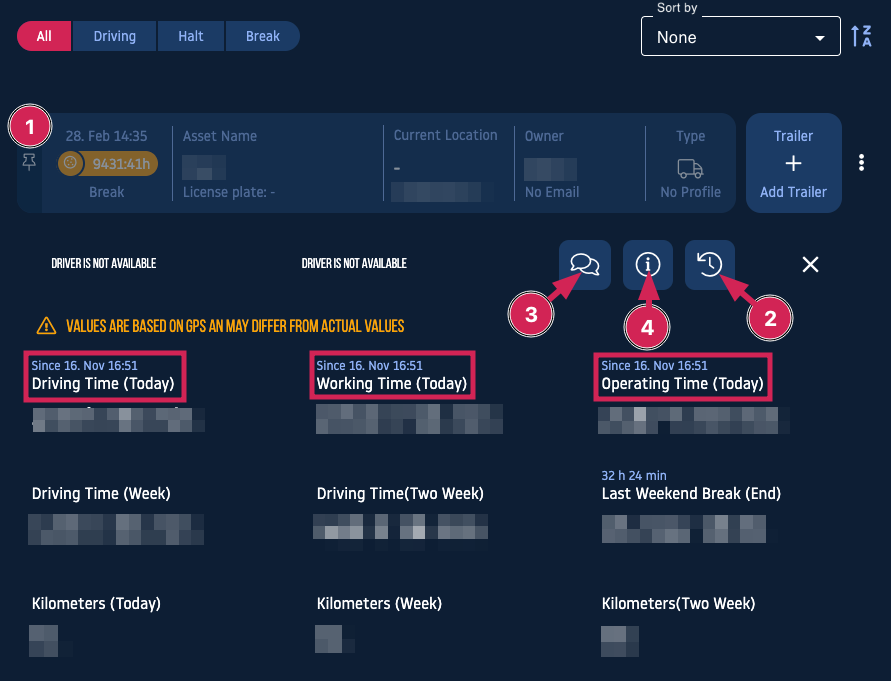Viewport: 891px width, 681px height.
Task: Open the chat messages icon button
Action: click(x=584, y=264)
